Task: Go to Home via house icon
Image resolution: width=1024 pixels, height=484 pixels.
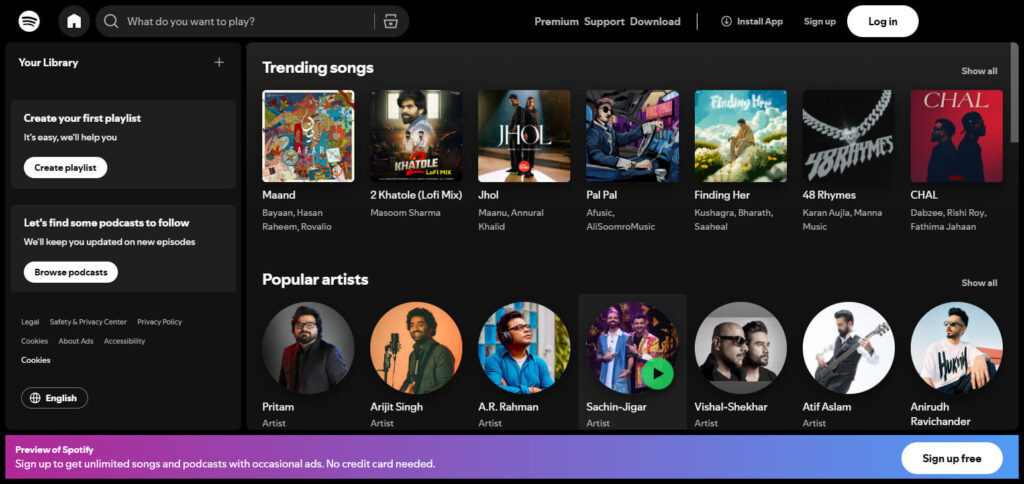Action: click(x=74, y=21)
